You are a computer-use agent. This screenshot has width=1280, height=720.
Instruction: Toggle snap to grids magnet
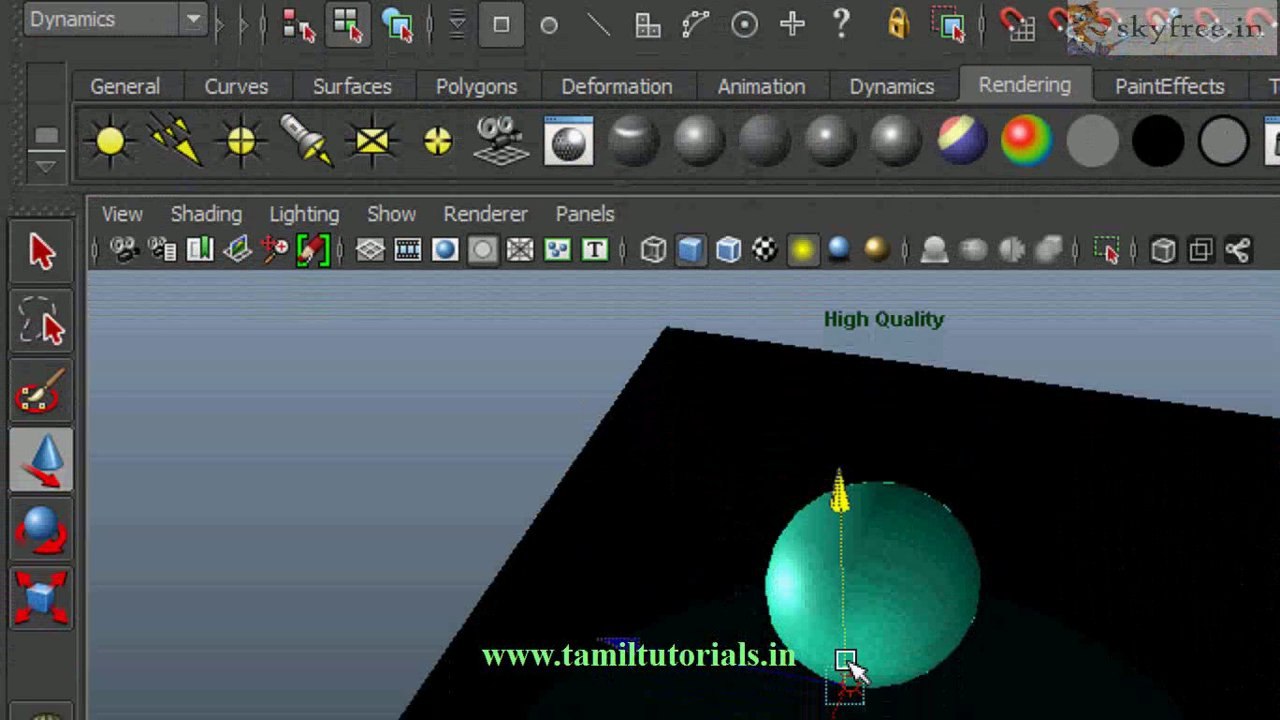coord(1017,25)
